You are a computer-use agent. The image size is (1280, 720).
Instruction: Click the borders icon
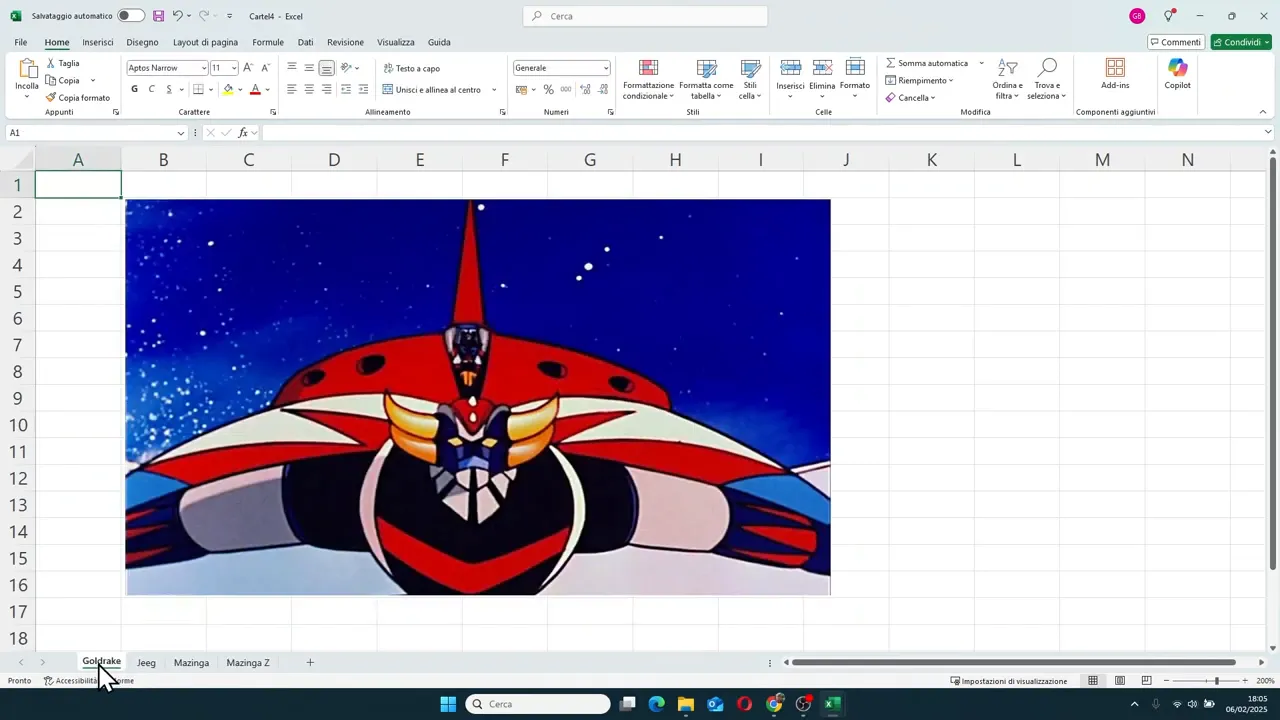198,89
